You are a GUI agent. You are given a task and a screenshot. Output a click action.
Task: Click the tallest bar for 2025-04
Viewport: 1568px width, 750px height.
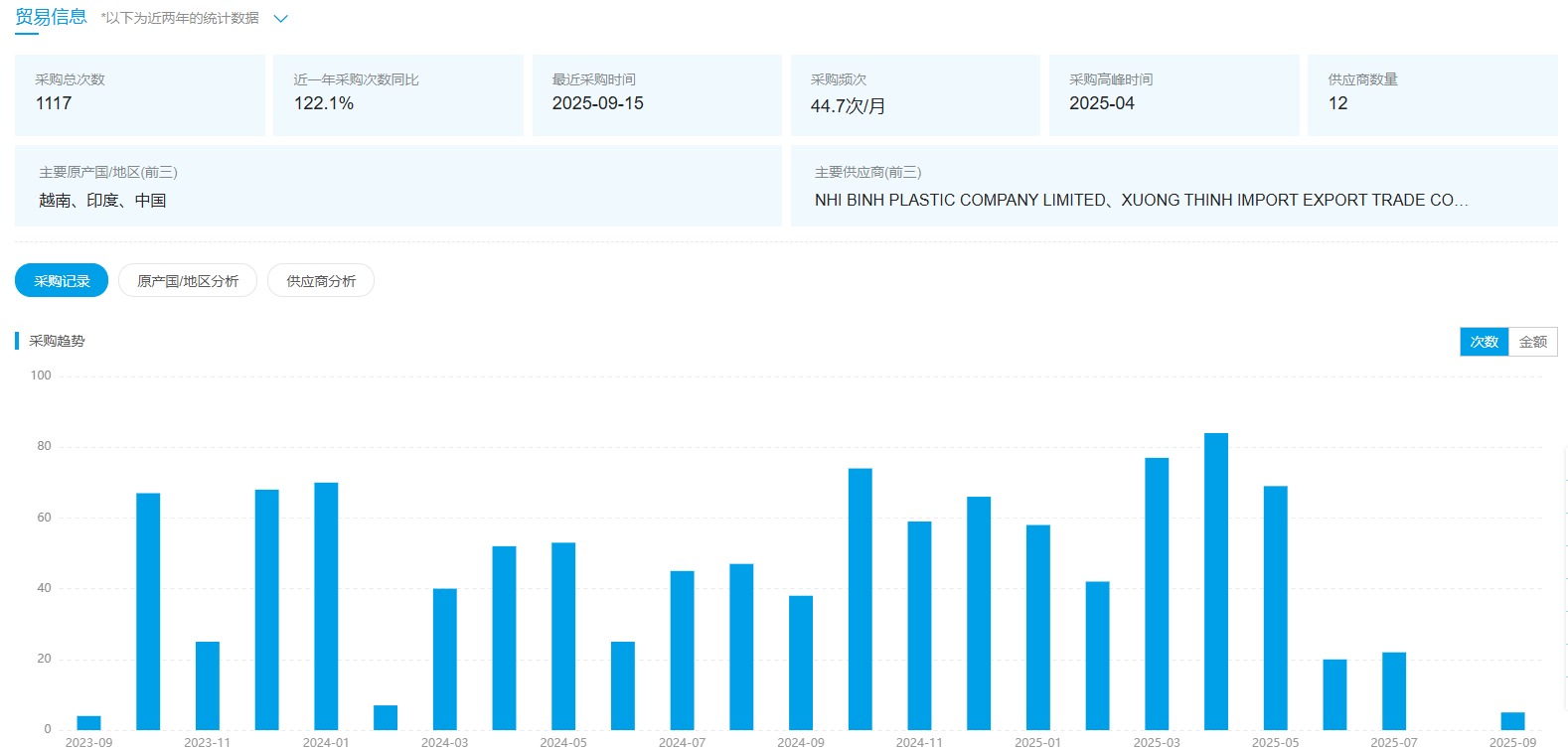[1215, 581]
